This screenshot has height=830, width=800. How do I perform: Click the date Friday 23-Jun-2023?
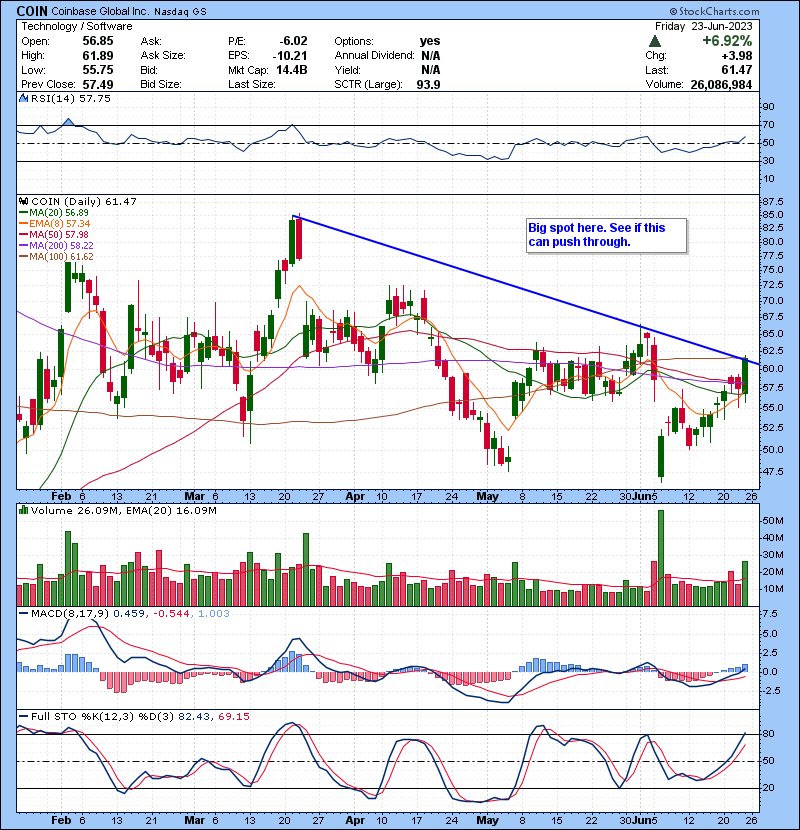[703, 26]
